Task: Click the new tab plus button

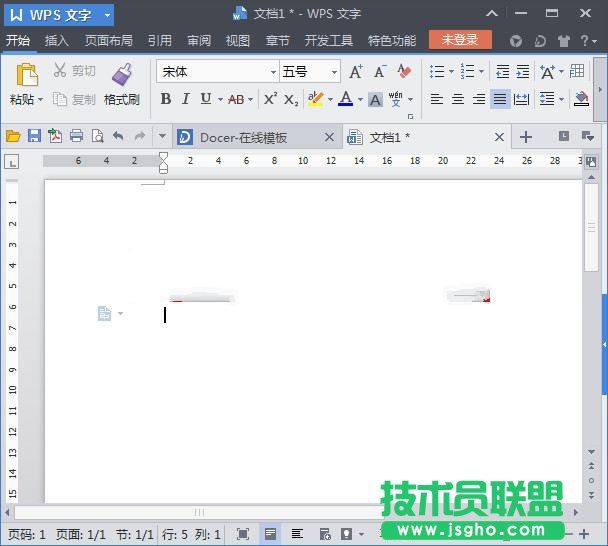Action: (x=526, y=137)
